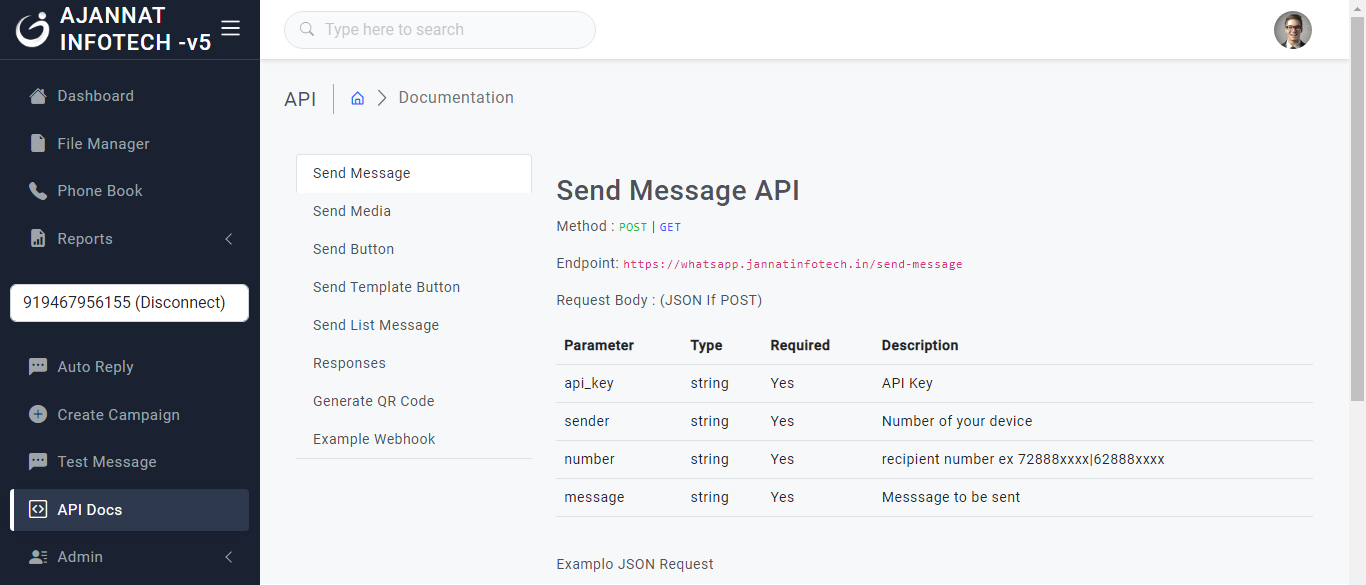
Task: Click the API Docs code icon
Action: point(38,510)
